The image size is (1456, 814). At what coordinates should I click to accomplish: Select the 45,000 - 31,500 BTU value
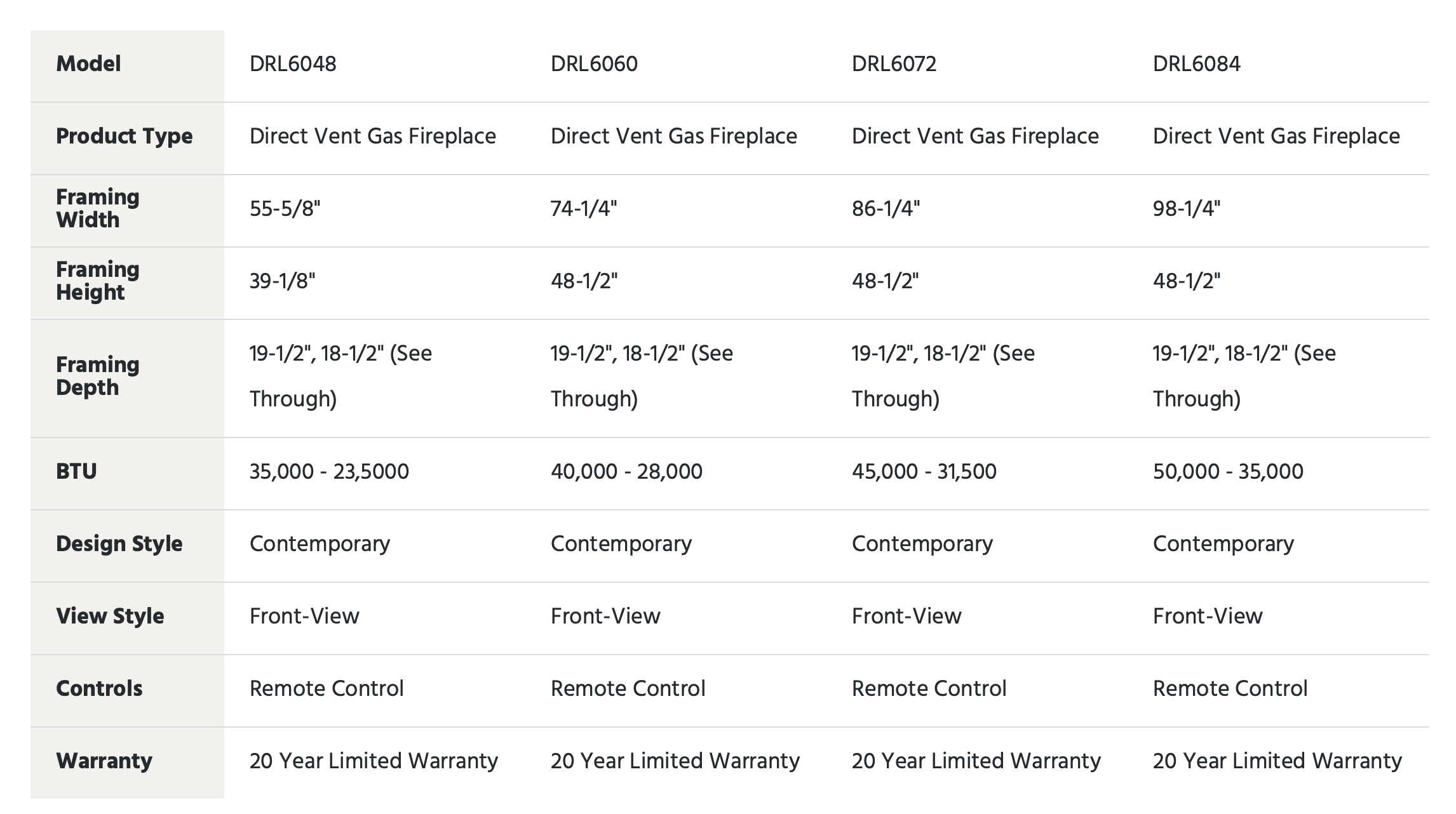[924, 472]
